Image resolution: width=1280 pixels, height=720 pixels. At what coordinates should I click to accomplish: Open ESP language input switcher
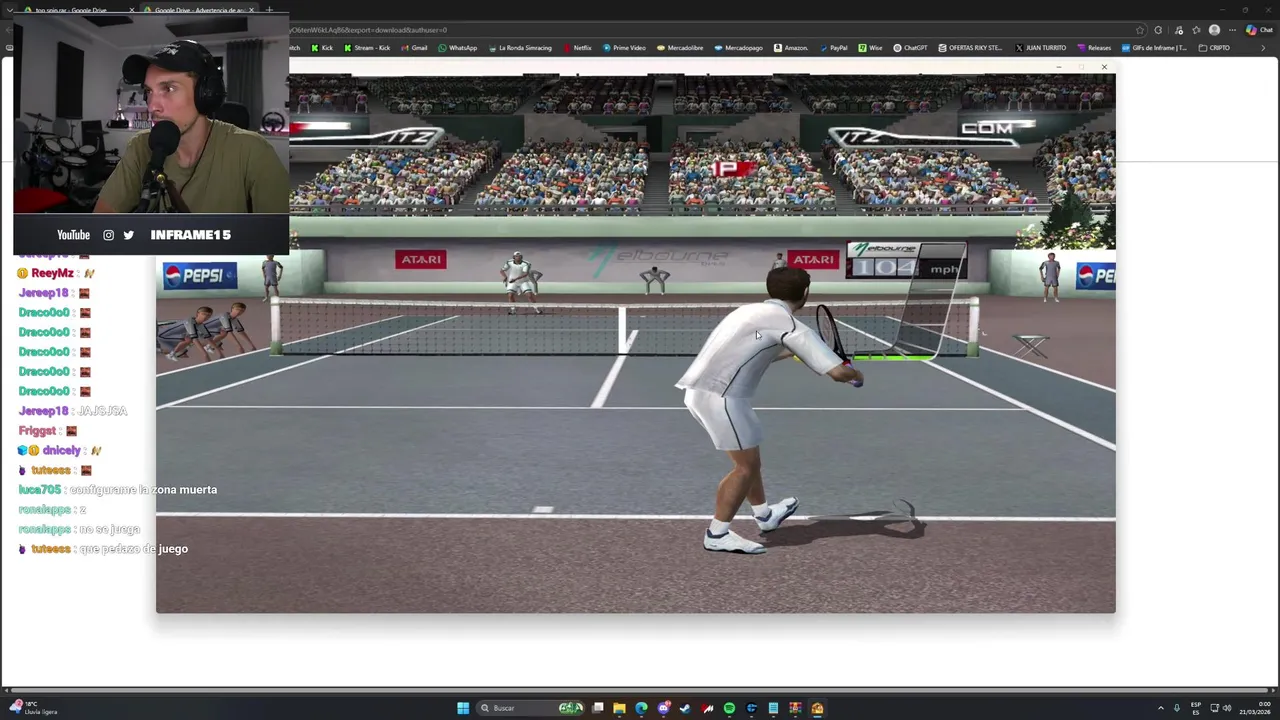click(x=1196, y=708)
